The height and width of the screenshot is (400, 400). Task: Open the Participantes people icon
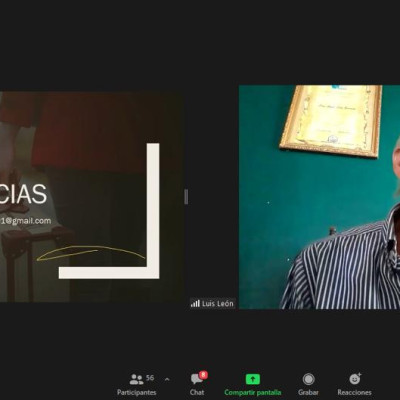click(136, 379)
